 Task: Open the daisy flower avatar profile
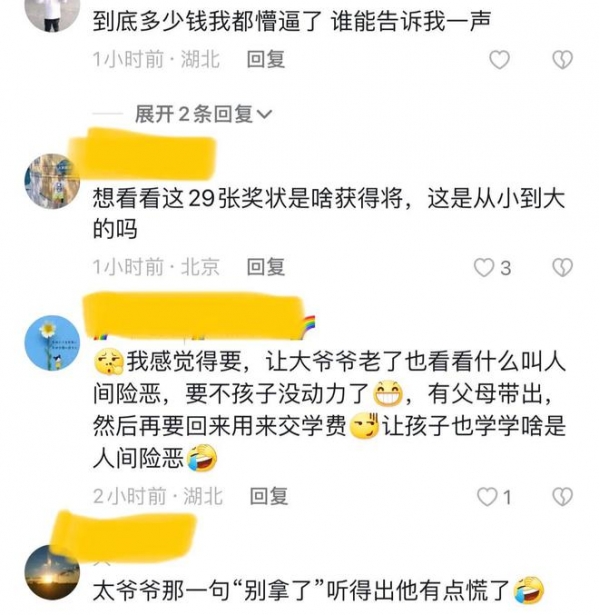point(52,343)
